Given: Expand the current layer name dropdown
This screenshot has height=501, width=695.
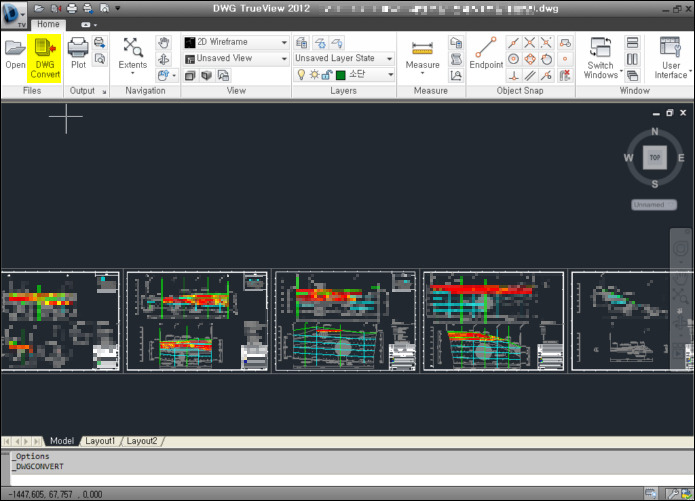Looking at the screenshot, I should (x=390, y=74).
